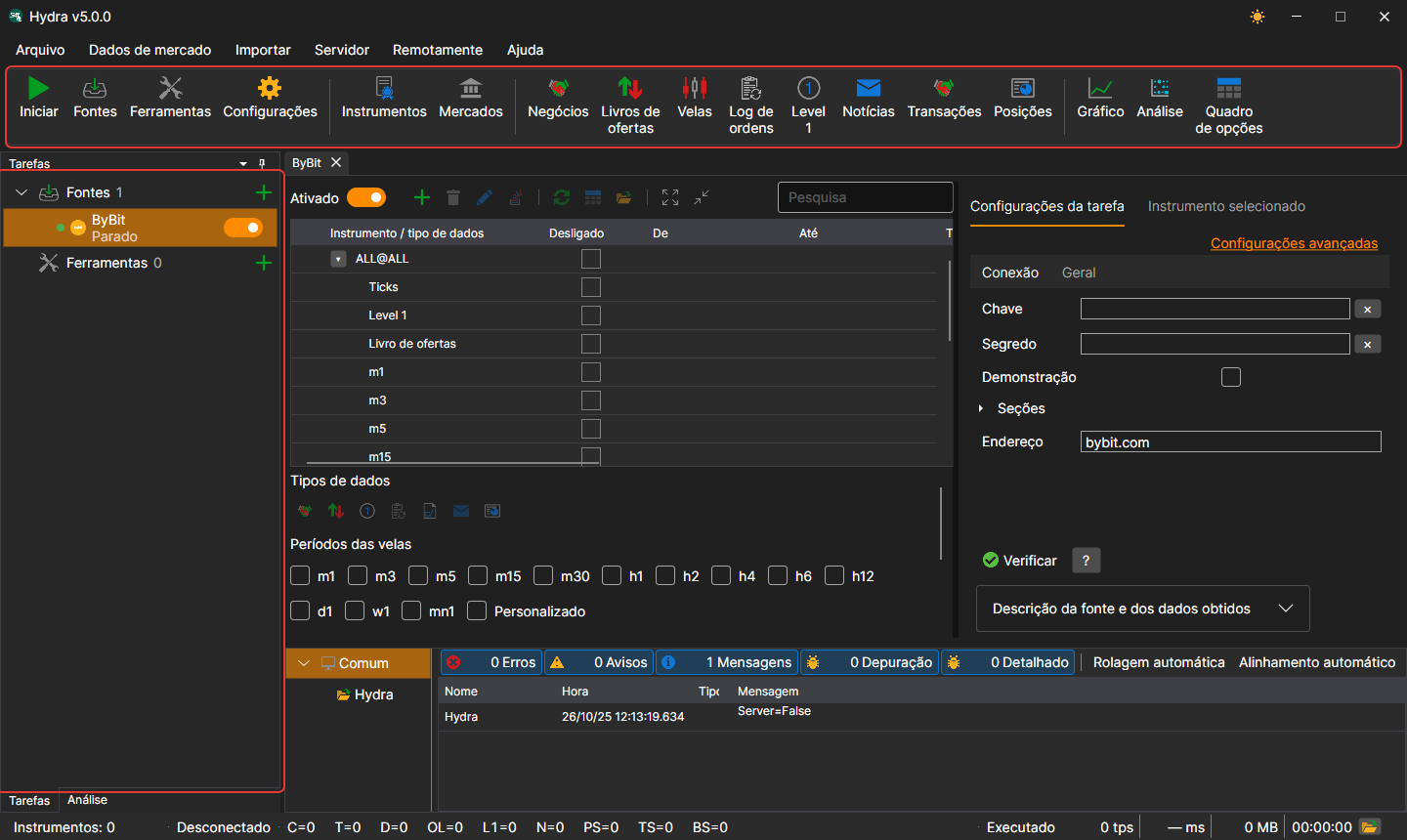Open Log de ordens in toolbar

point(750,105)
